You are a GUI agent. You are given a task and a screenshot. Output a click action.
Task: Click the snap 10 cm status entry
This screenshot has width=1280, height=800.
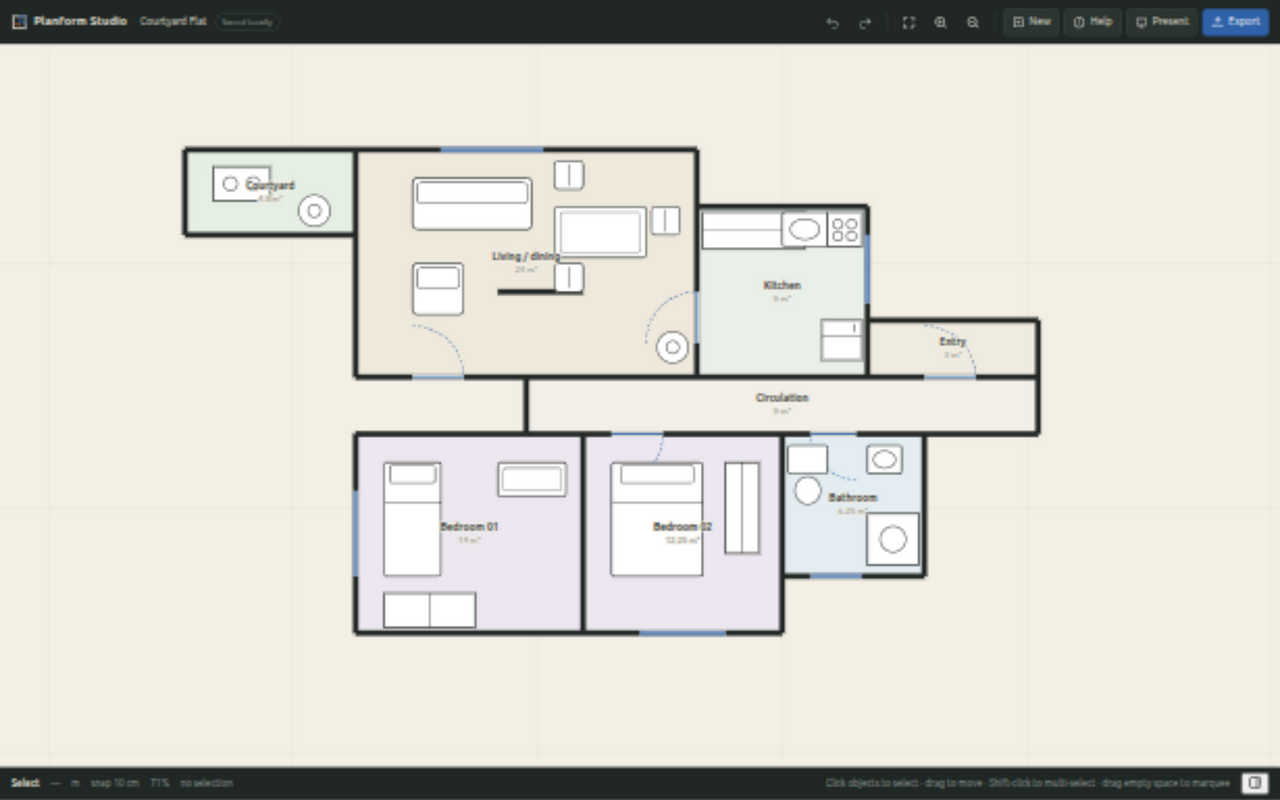pyautogui.click(x=115, y=783)
